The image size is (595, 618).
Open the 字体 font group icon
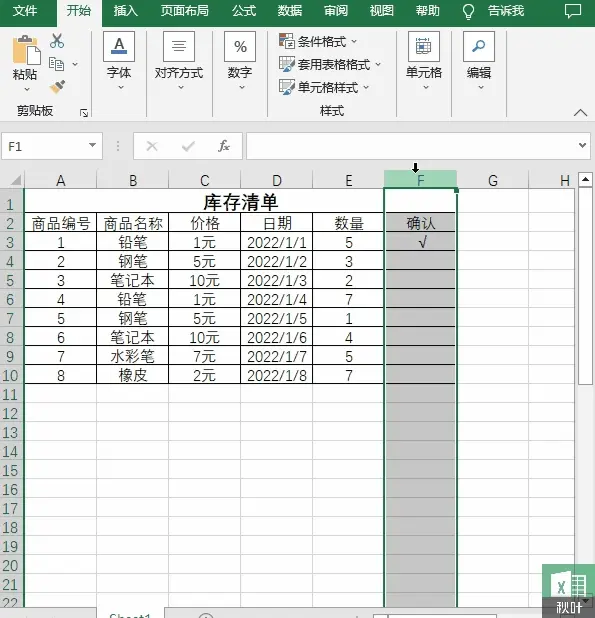click(x=119, y=46)
